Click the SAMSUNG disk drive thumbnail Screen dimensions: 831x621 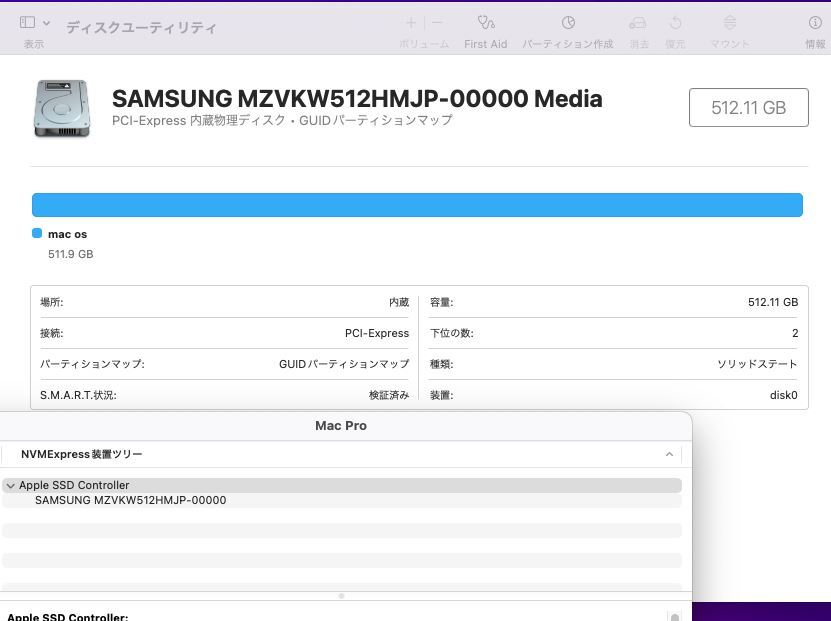coord(61,108)
